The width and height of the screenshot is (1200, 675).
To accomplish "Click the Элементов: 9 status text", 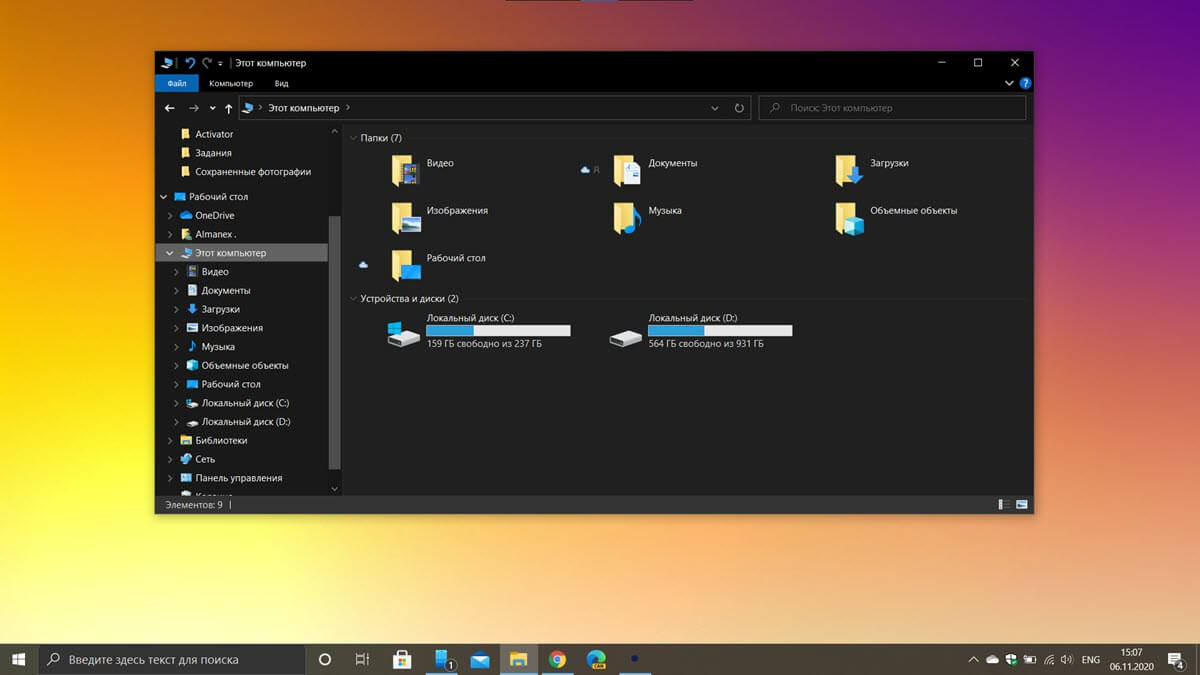I will (x=194, y=505).
